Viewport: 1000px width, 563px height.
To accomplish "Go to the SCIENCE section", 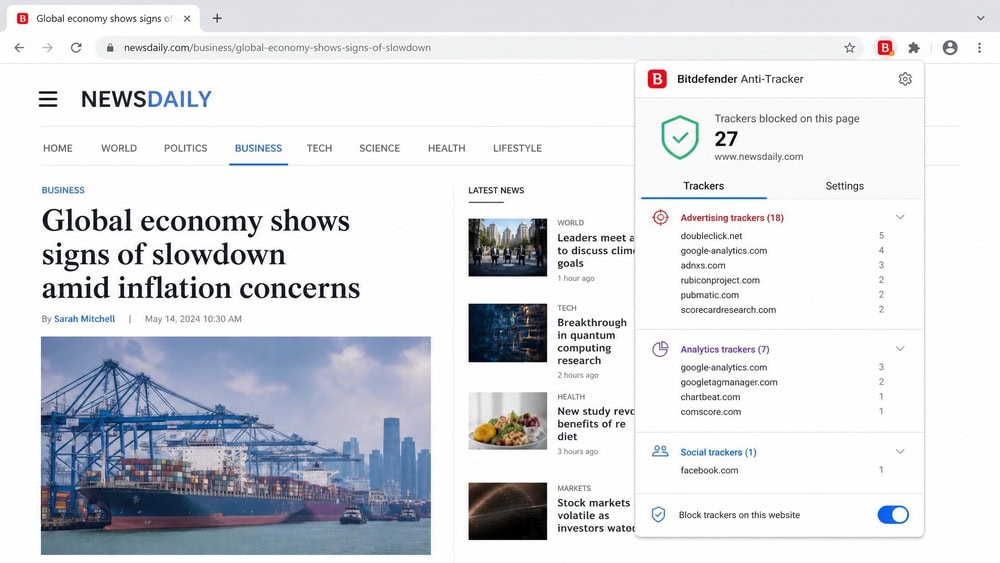I will pos(379,148).
